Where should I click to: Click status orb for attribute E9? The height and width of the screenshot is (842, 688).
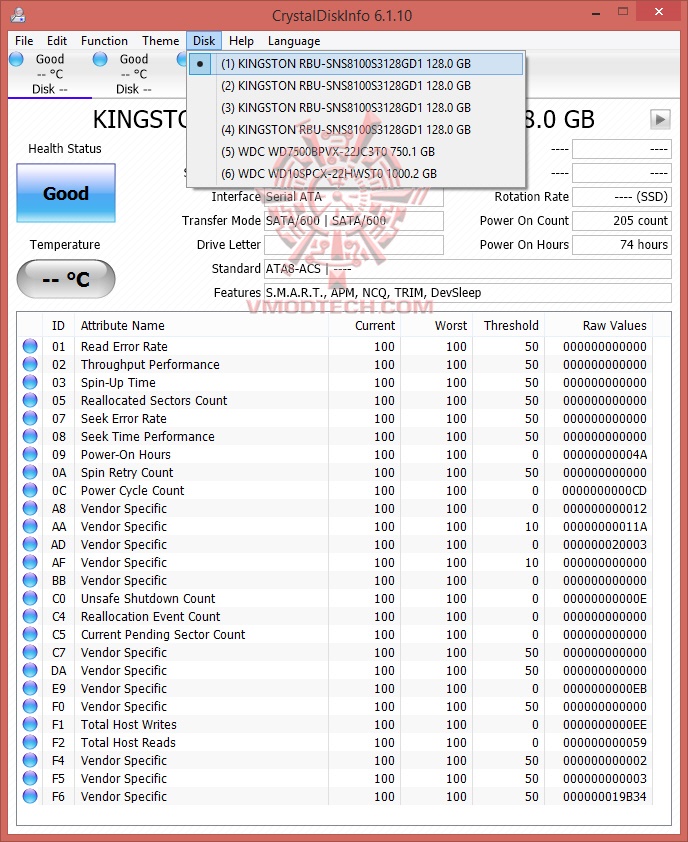(30, 688)
